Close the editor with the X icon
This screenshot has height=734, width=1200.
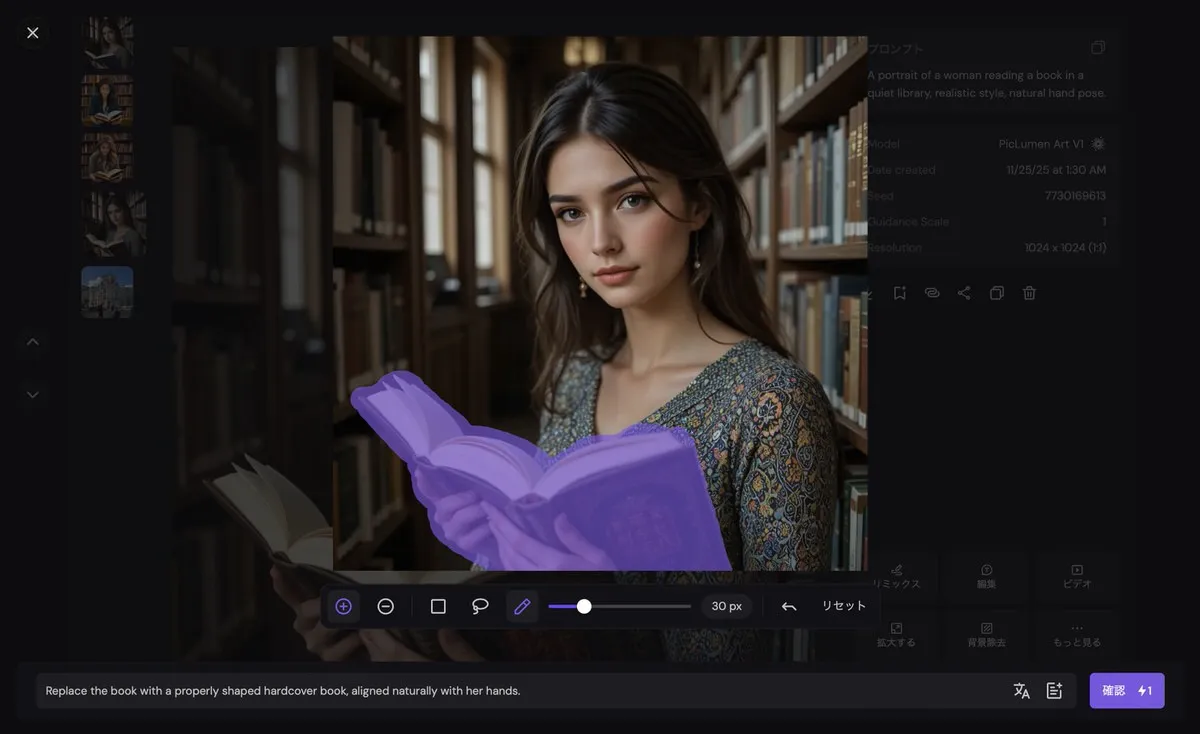pos(33,33)
